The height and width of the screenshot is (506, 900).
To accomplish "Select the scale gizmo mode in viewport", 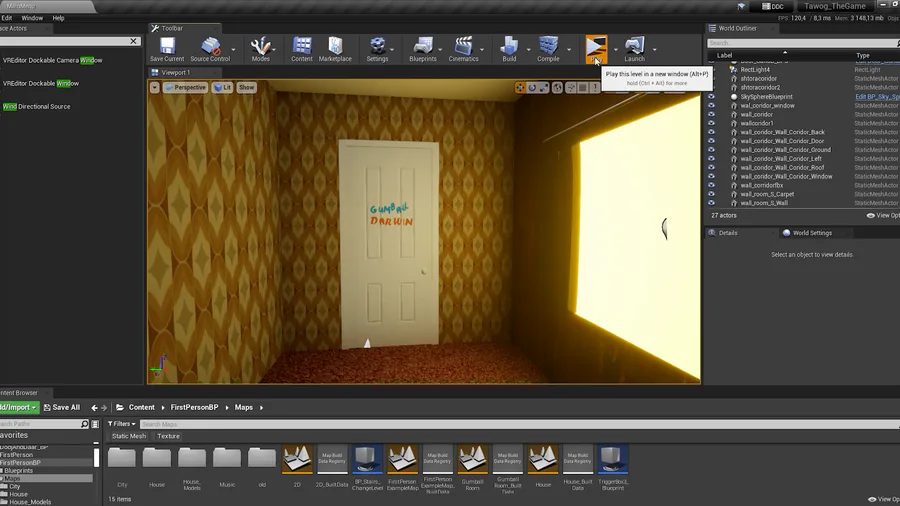I will pyautogui.click(x=544, y=88).
